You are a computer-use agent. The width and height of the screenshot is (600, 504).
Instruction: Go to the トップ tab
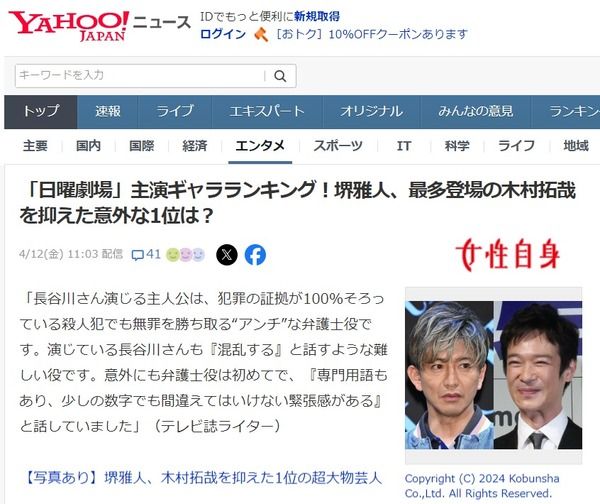(41, 111)
